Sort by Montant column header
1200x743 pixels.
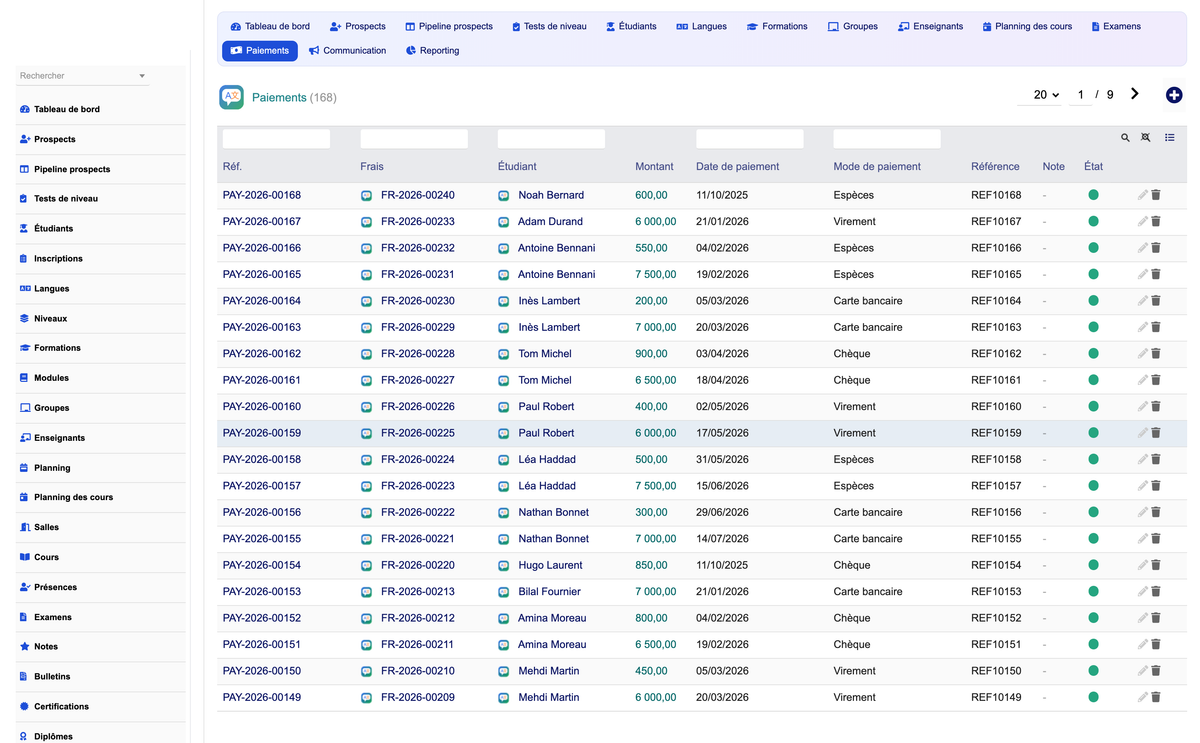click(654, 167)
